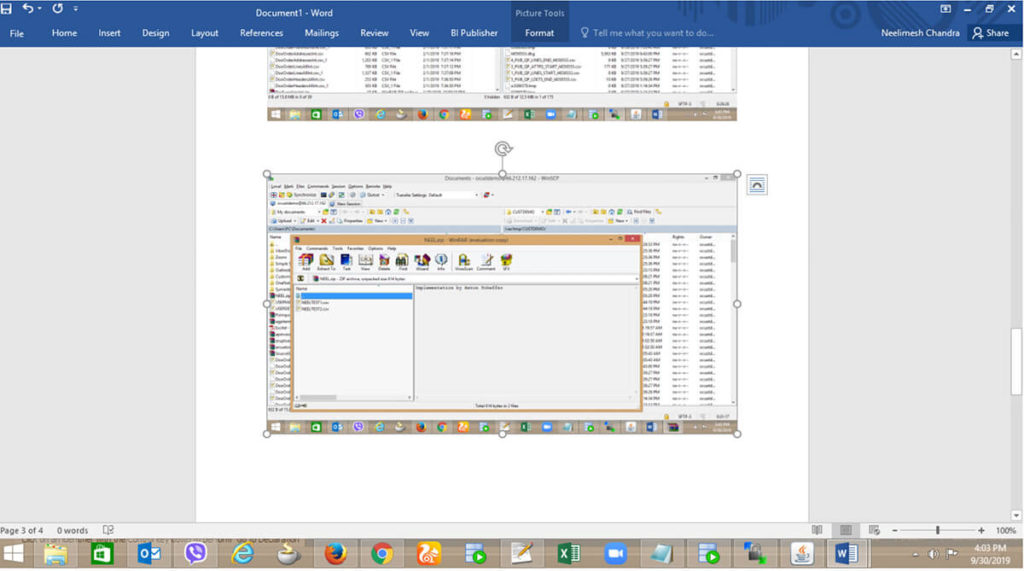Click the 0 words count in status bar

[72, 530]
